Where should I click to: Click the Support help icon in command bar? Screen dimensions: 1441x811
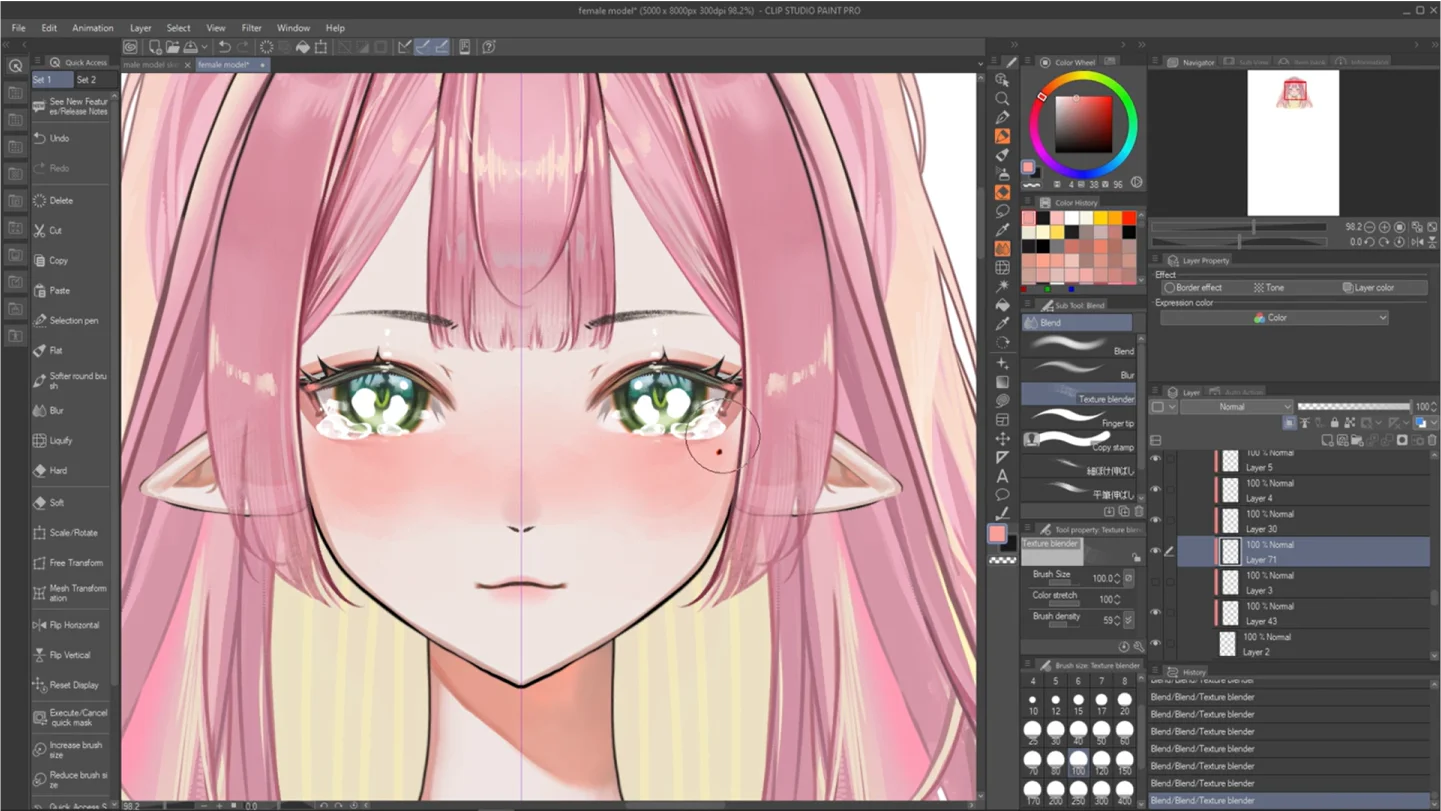[489, 47]
